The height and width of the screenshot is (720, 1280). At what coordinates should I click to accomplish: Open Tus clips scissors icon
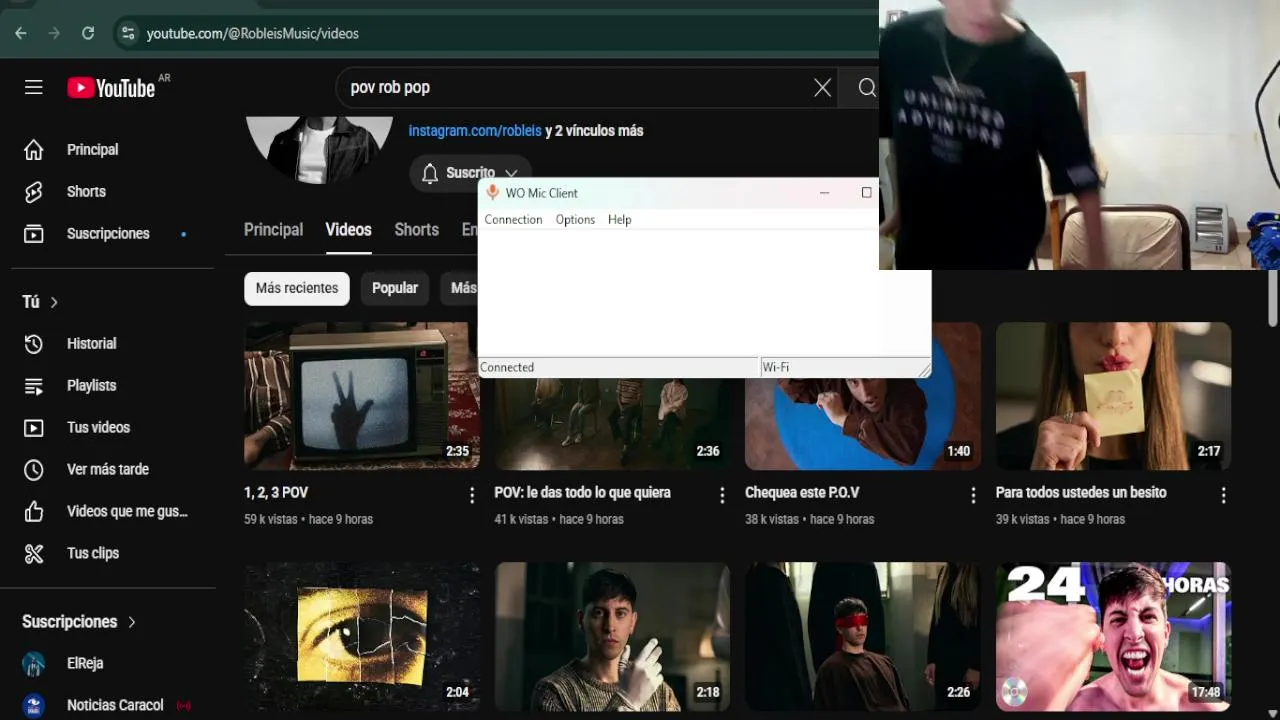(x=34, y=554)
